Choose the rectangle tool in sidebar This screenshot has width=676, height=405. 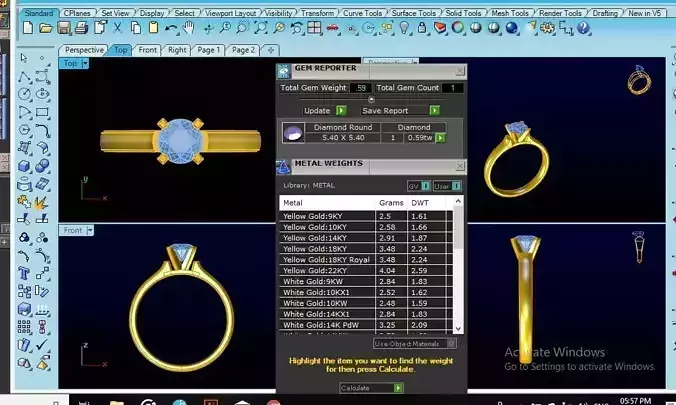[x=42, y=113]
